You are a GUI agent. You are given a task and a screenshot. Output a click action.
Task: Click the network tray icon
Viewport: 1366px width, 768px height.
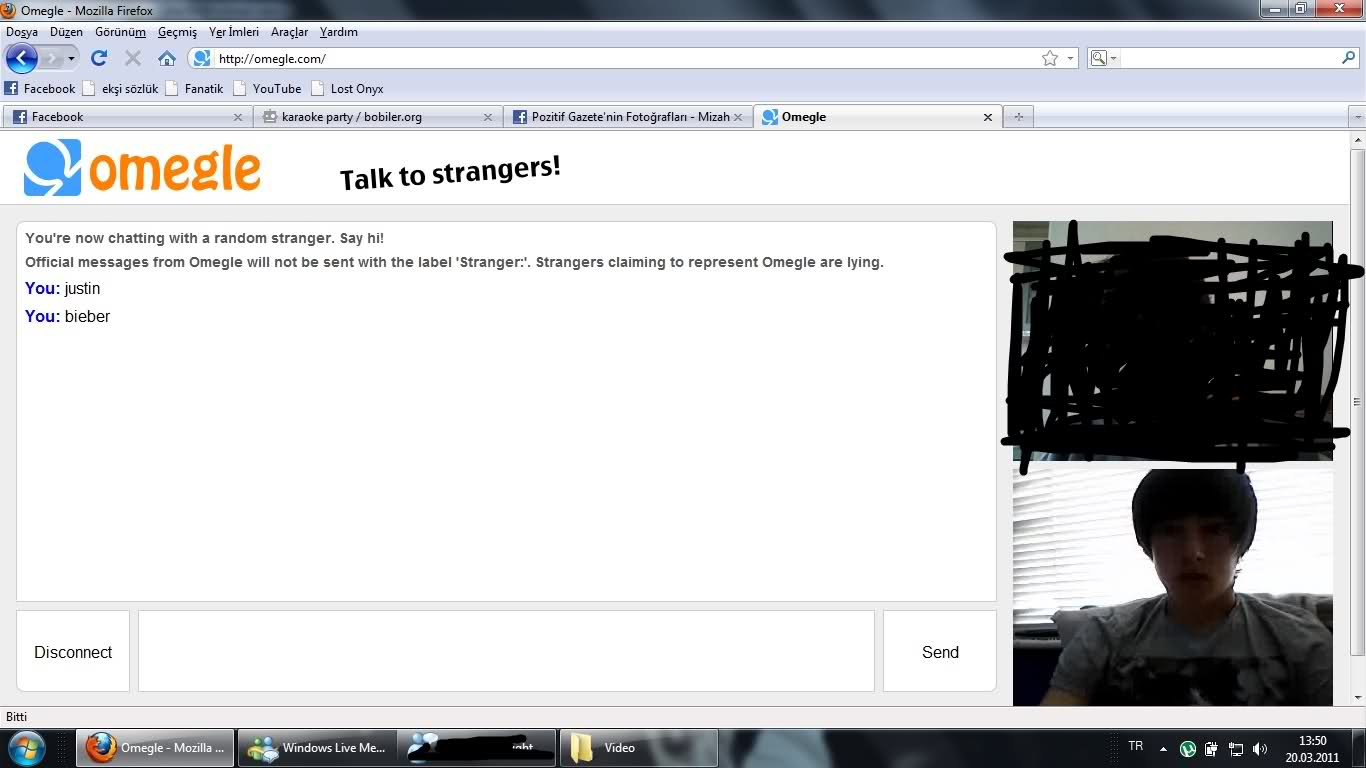[x=1236, y=748]
